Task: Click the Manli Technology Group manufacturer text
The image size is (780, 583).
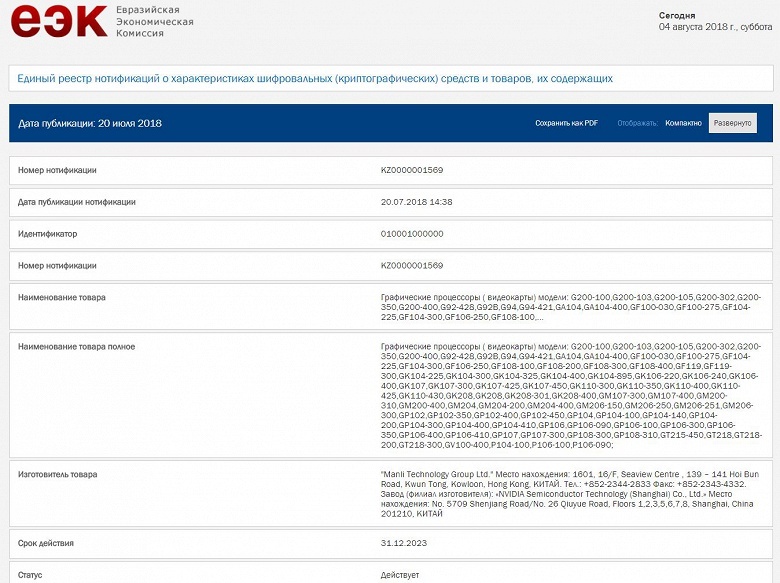Action: pos(570,494)
